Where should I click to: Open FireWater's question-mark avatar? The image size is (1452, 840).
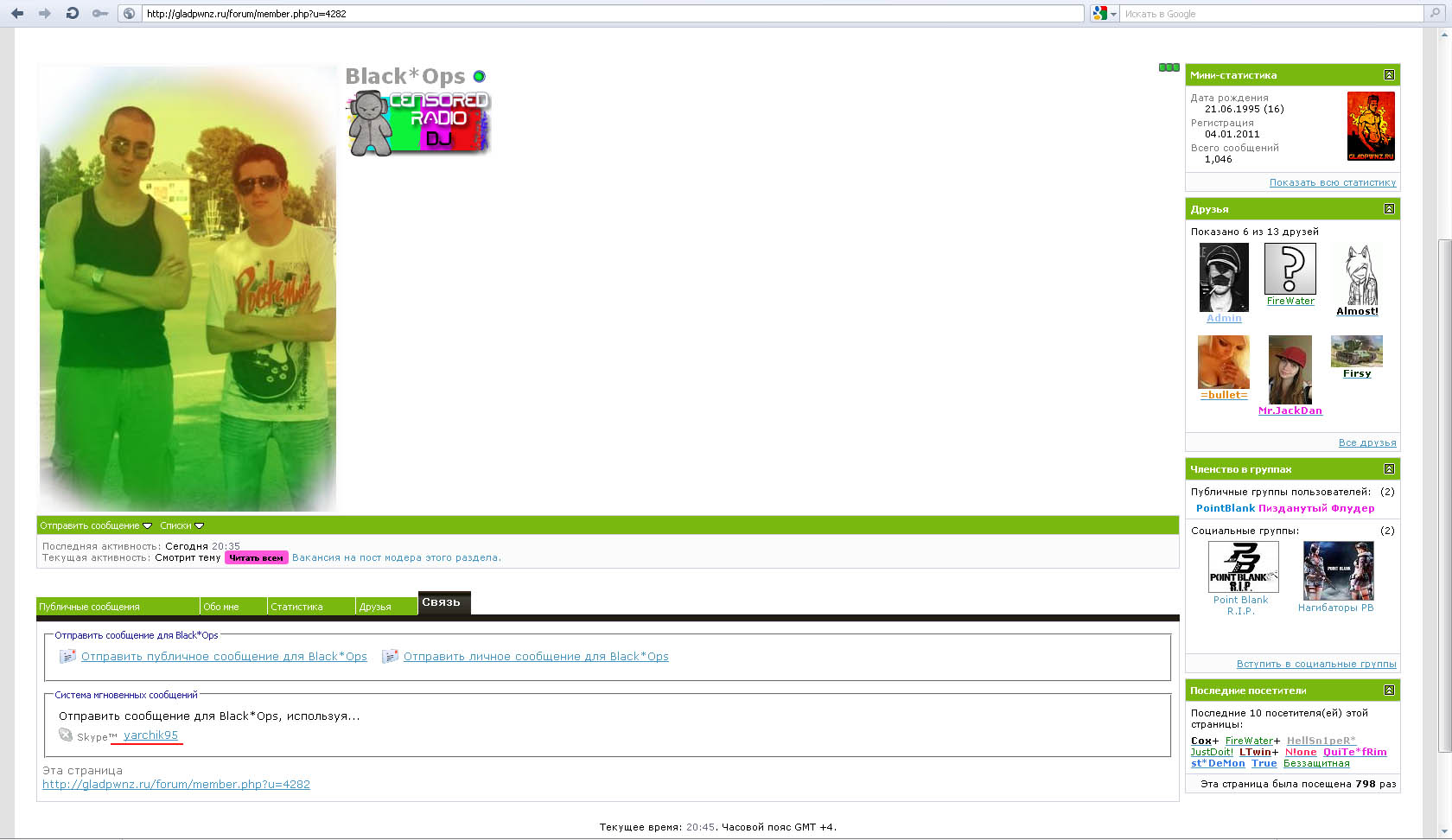click(x=1290, y=269)
